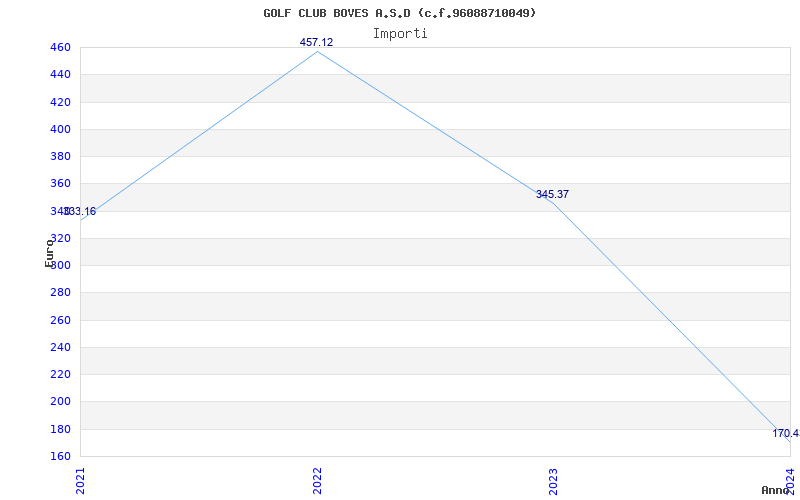This screenshot has height=500, width=800.
Task: Click the Anno x-axis title
Action: click(x=776, y=490)
